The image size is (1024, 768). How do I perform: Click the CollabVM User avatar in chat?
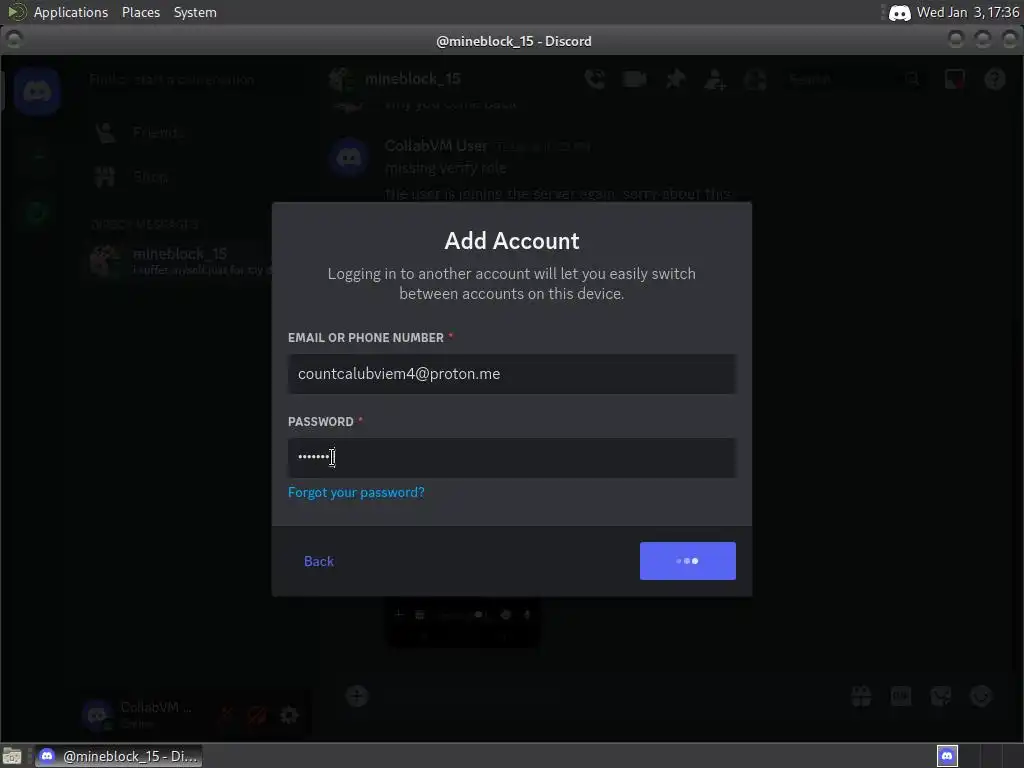click(349, 157)
